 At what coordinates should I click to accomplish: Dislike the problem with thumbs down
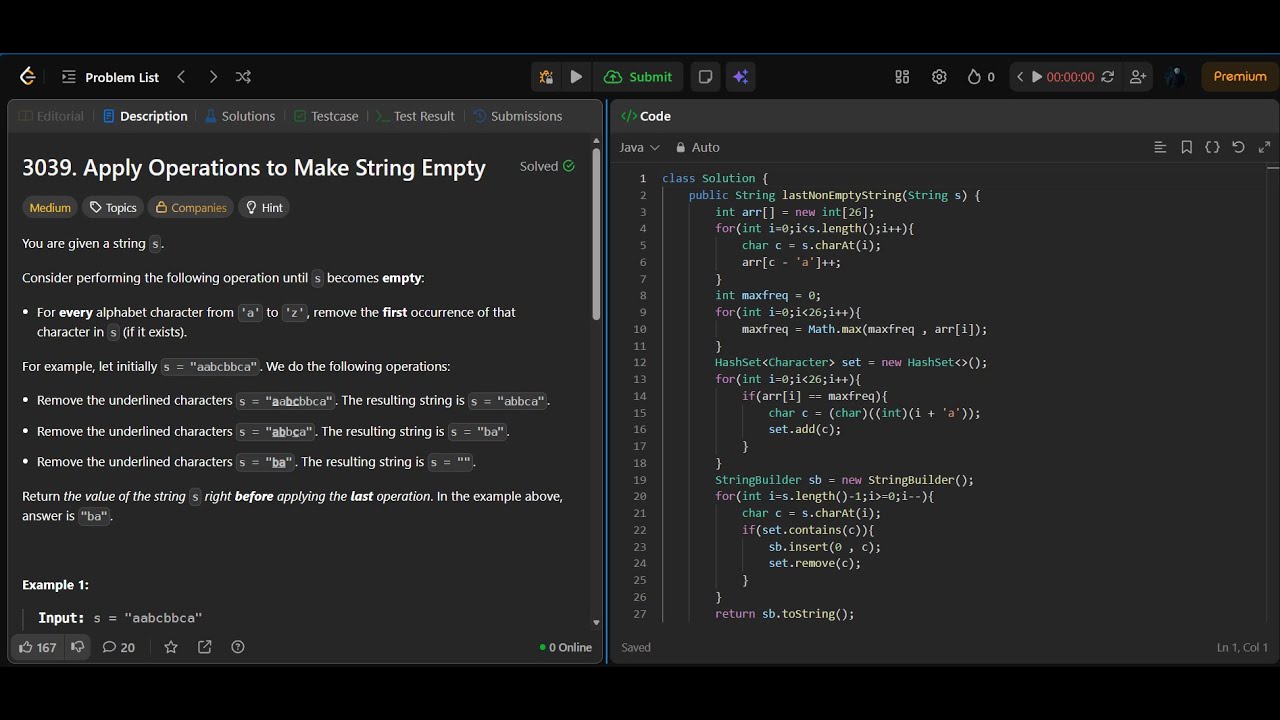(x=77, y=647)
